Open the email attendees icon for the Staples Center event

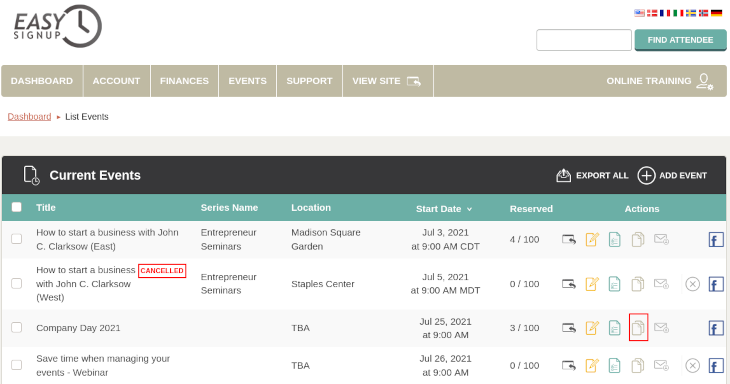[661, 283]
